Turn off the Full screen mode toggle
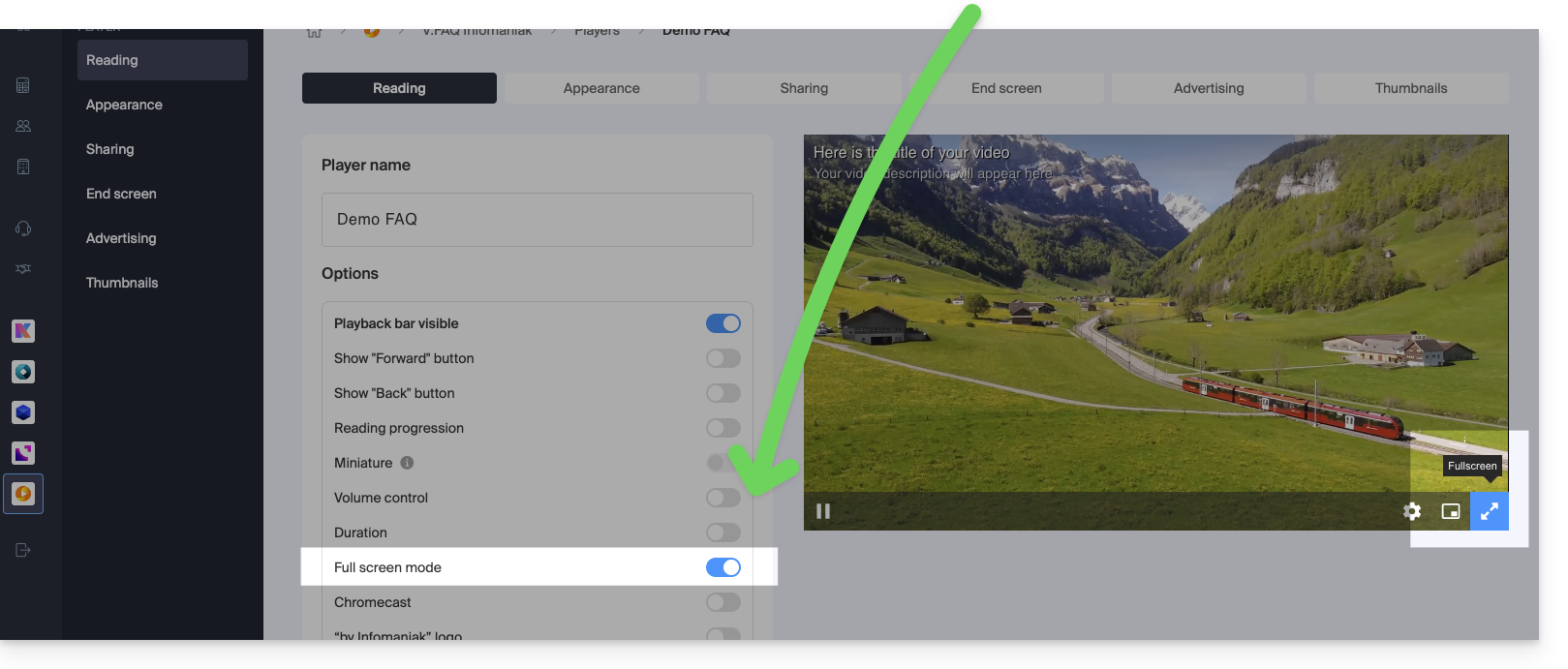 click(723, 567)
